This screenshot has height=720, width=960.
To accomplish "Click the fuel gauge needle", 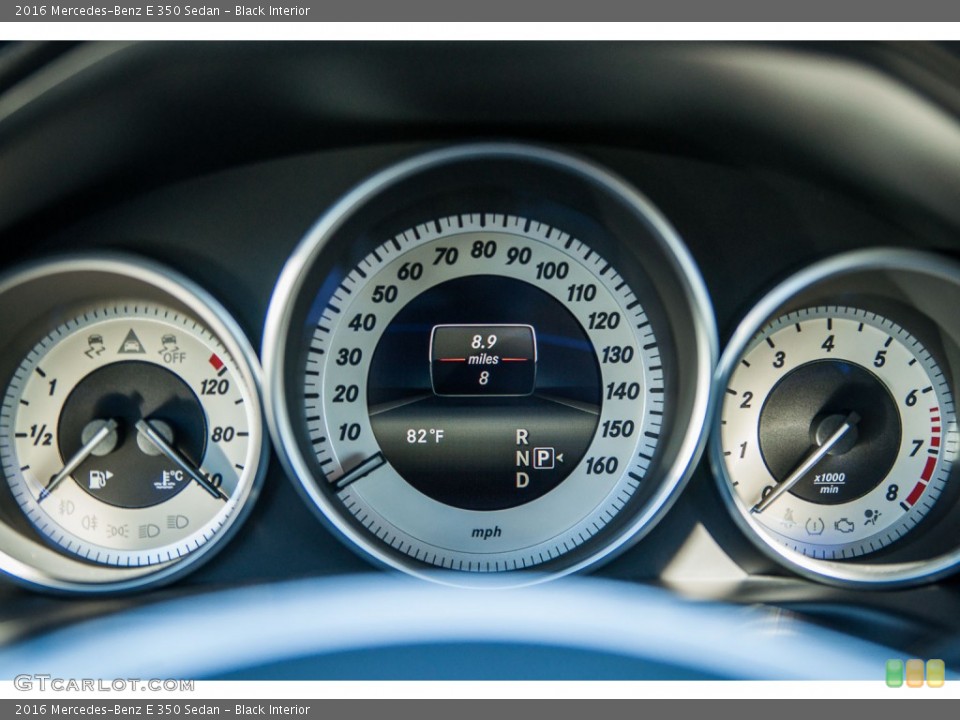I will [x=77, y=460].
